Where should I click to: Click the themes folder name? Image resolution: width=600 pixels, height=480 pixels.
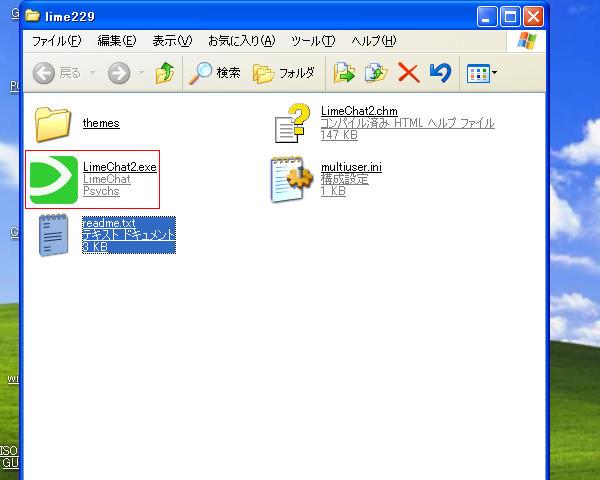101,123
